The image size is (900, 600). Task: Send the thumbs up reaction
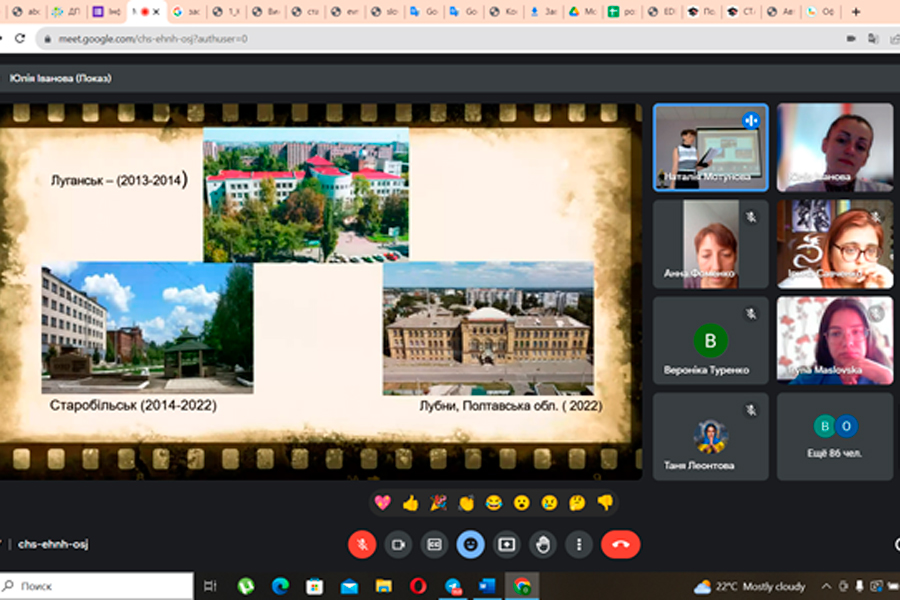coord(410,502)
